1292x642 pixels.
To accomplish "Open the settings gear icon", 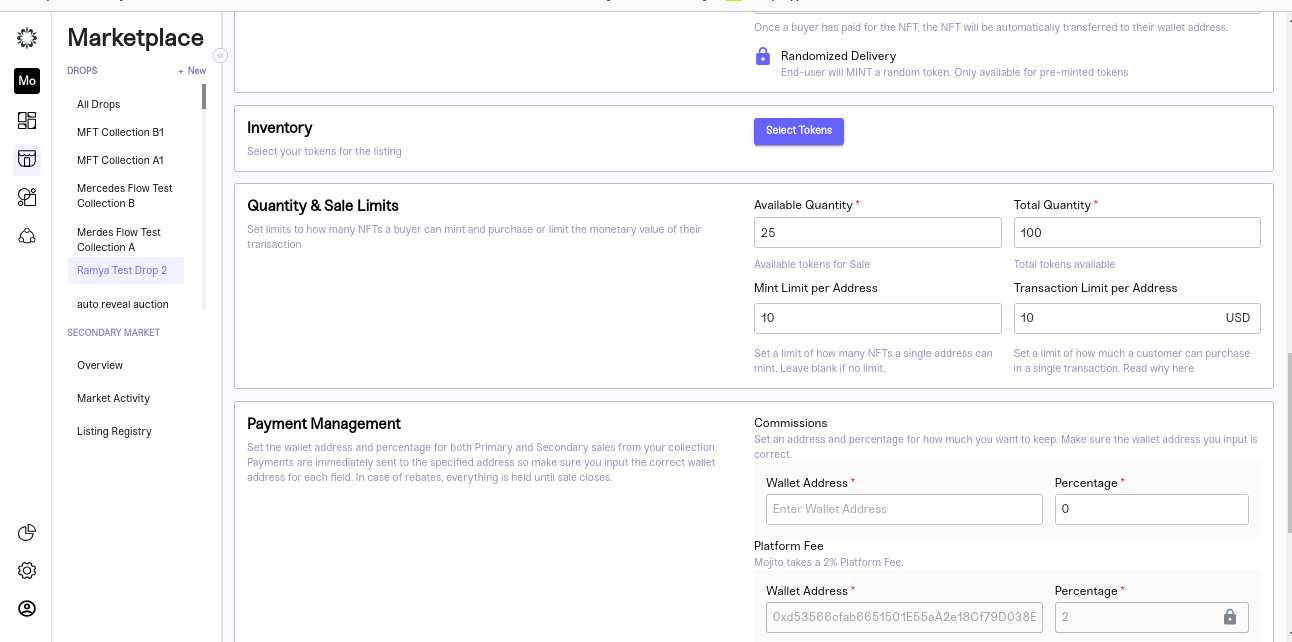I will coord(27,571).
